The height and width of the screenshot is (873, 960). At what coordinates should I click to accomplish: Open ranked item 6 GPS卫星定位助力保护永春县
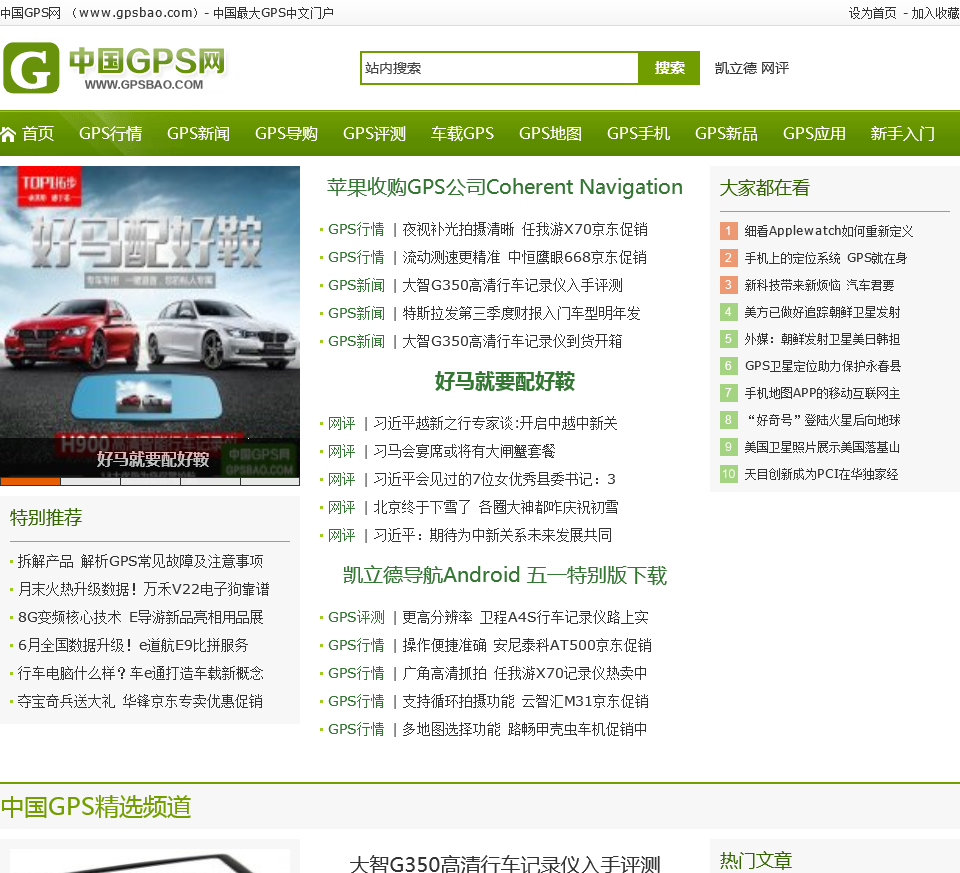(823, 366)
